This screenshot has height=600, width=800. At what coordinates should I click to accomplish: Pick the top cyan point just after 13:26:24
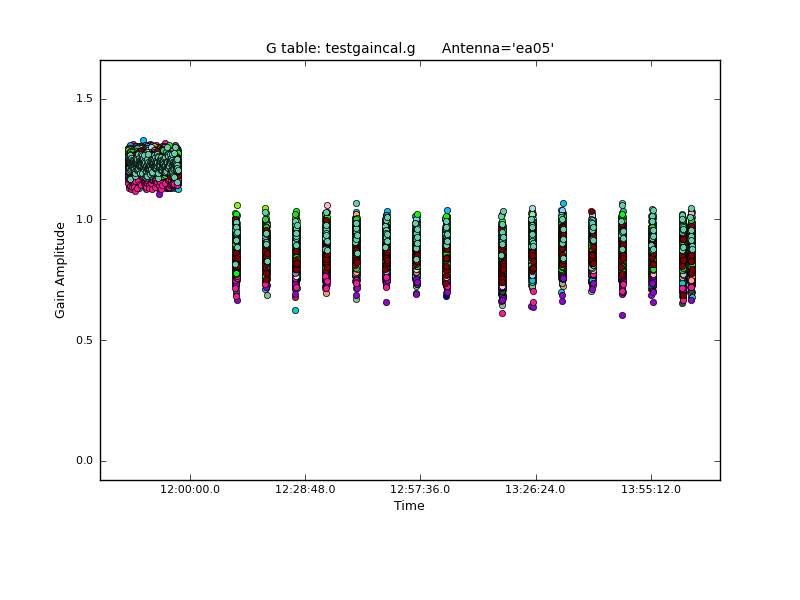[563, 203]
